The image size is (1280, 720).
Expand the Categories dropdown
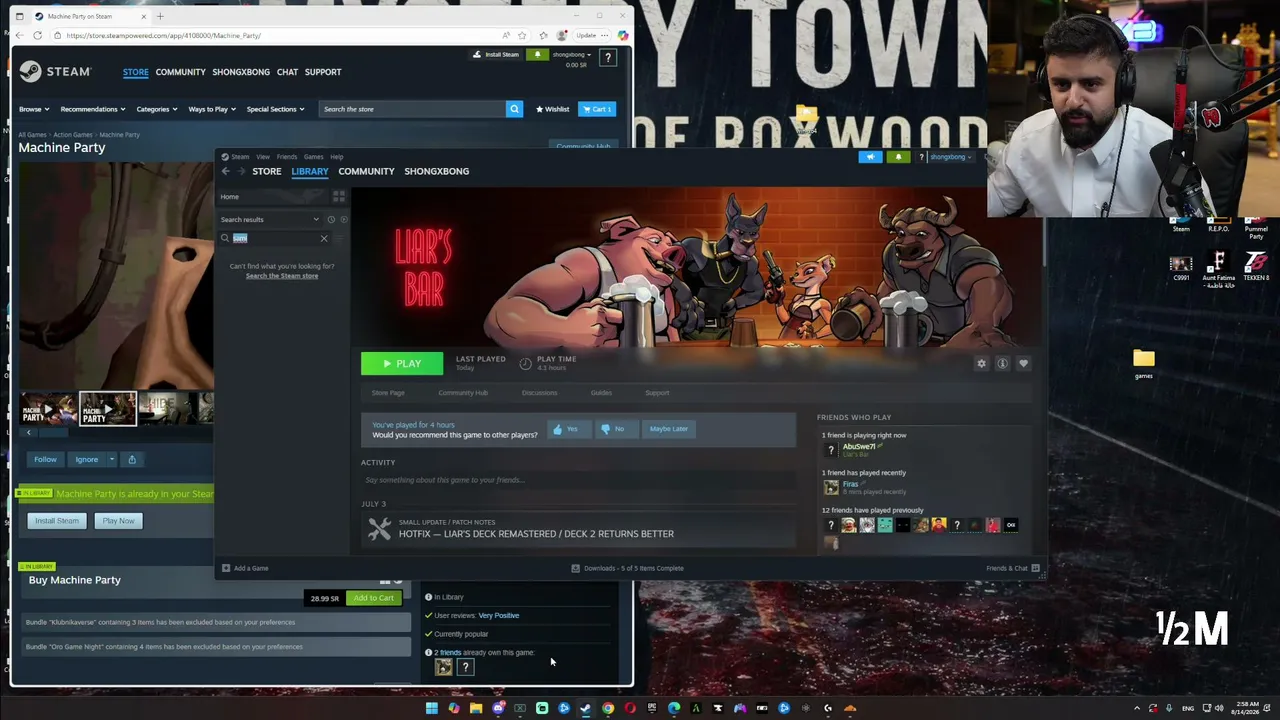click(156, 109)
